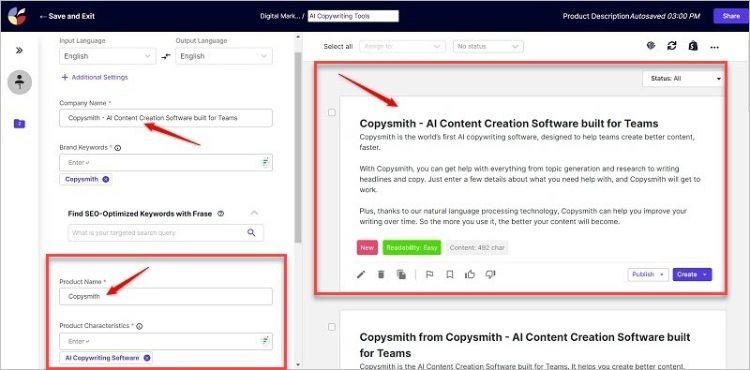Expand Additional Settings
750x370 pixels.
coord(95,77)
